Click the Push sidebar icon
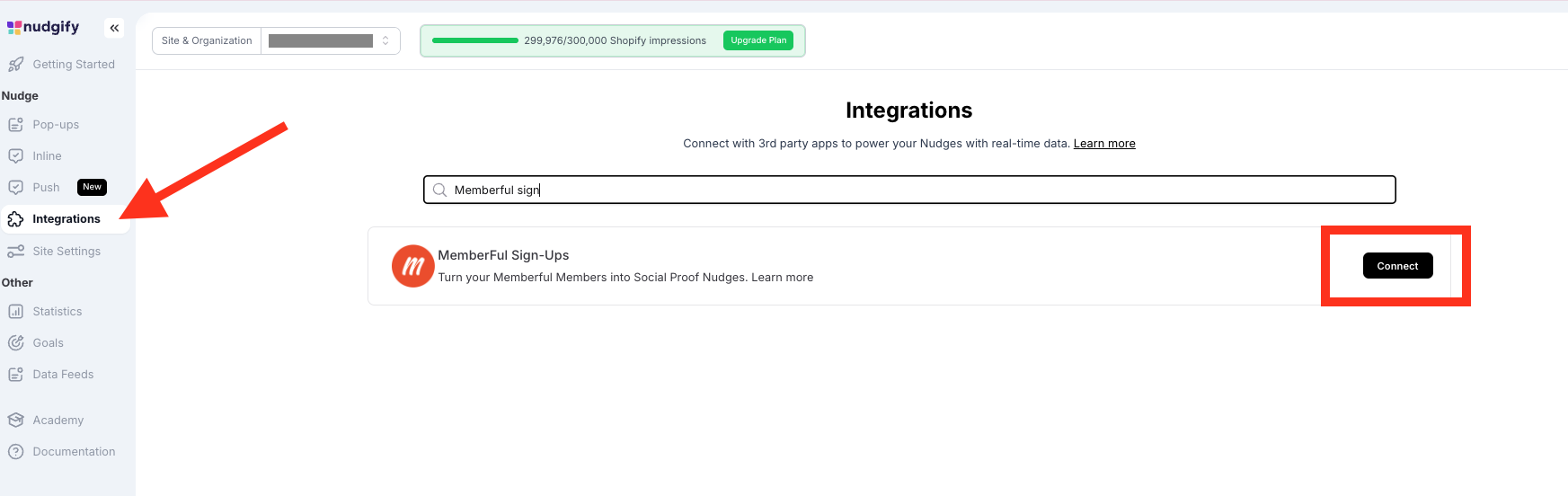Image resolution: width=1568 pixels, height=496 pixels. pyautogui.click(x=15, y=188)
